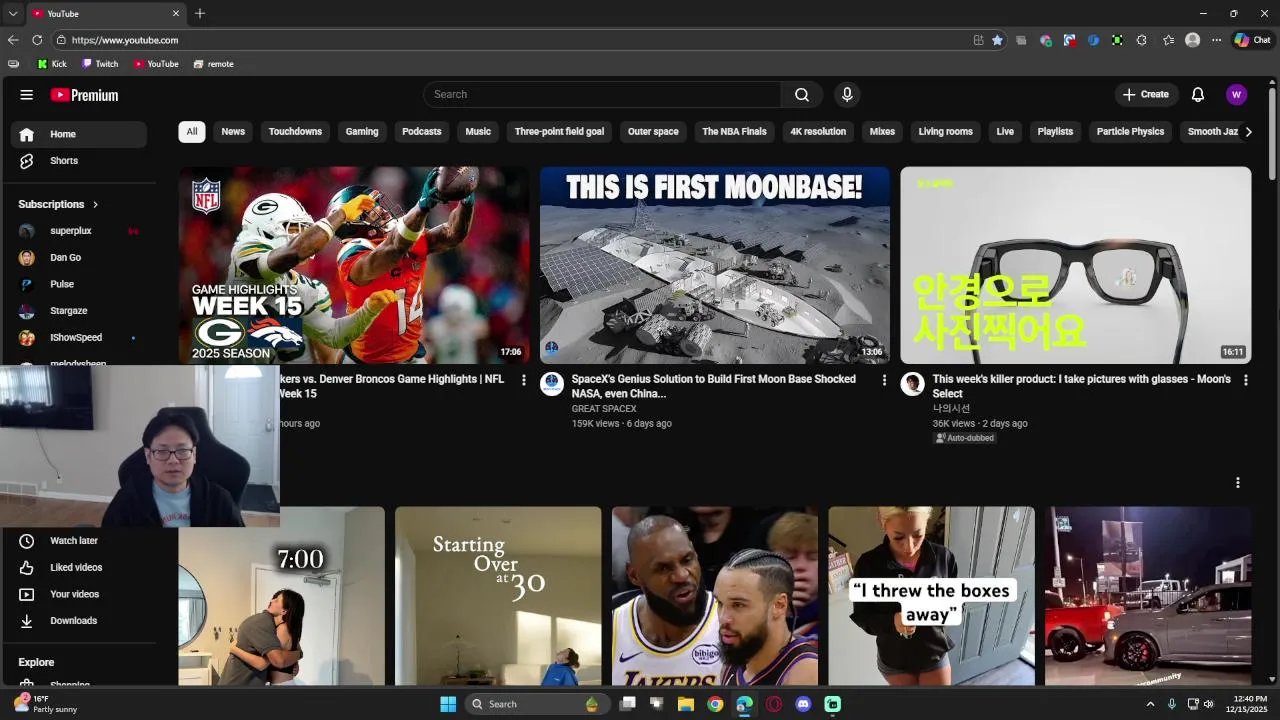This screenshot has width=1280, height=720.
Task: Open the 'I threw the boxes away' Short
Action: point(931,596)
